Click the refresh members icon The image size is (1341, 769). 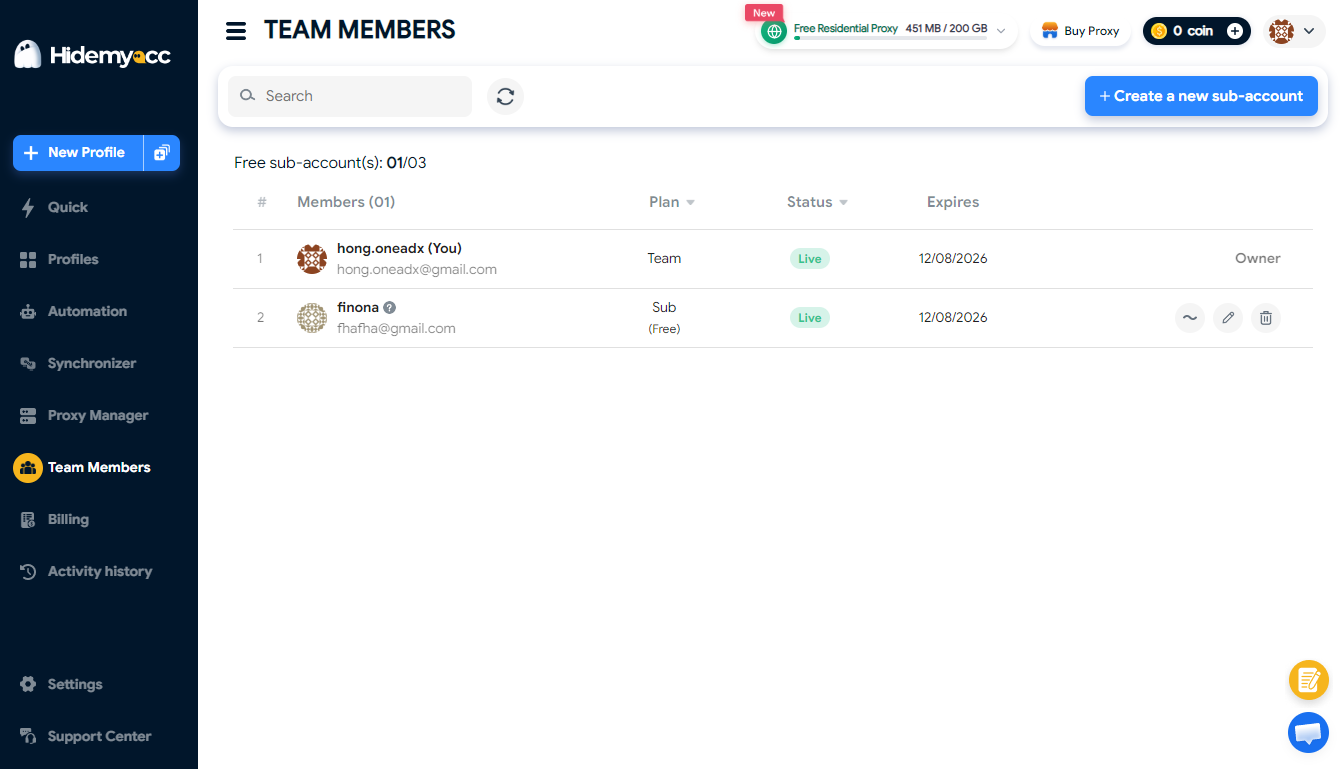pos(505,96)
